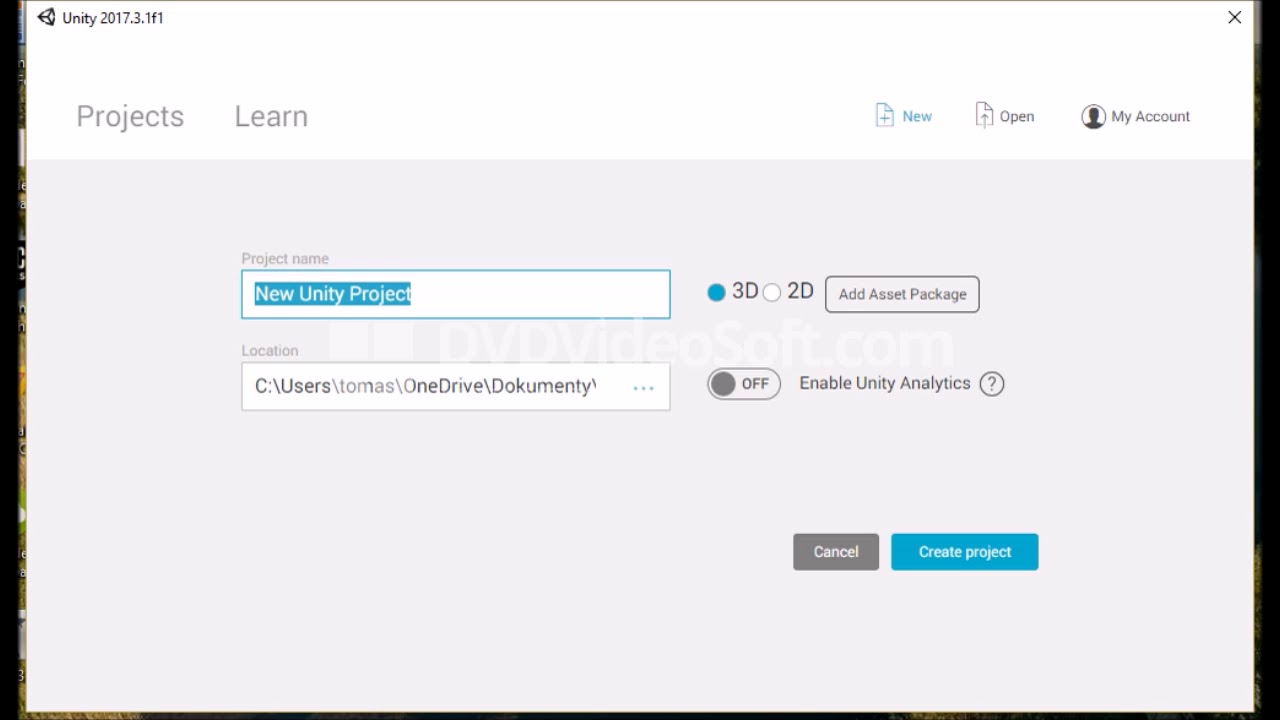Click the Create project button
1280x720 pixels.
coord(965,552)
